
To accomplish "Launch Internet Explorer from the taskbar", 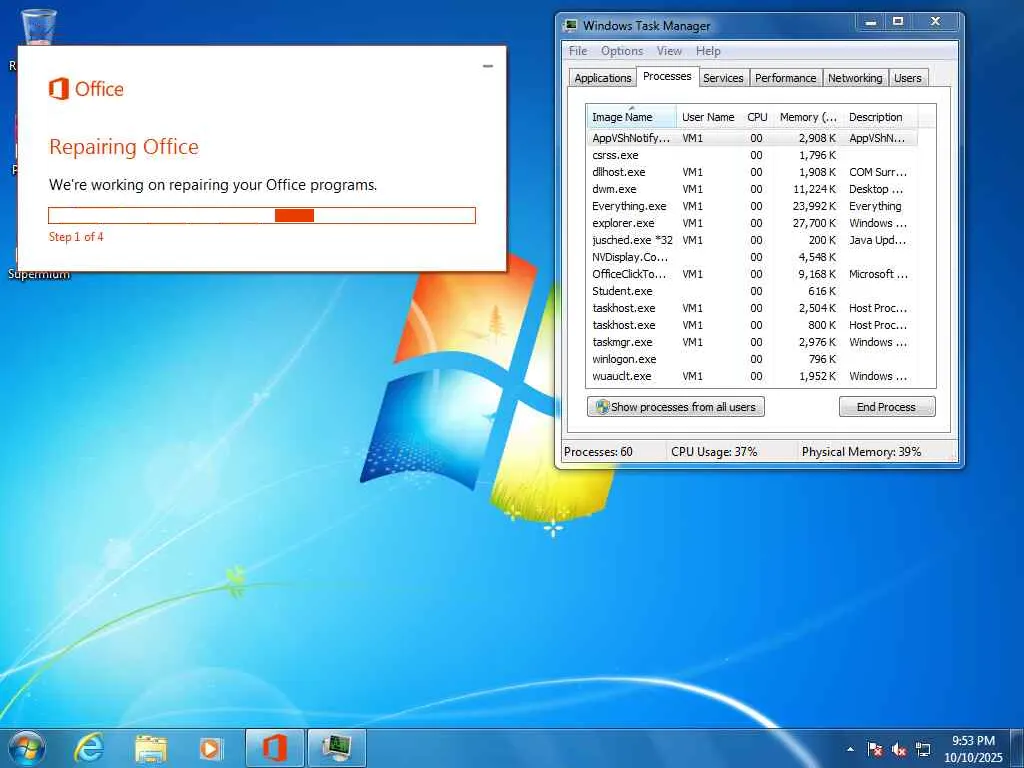I will tap(89, 748).
